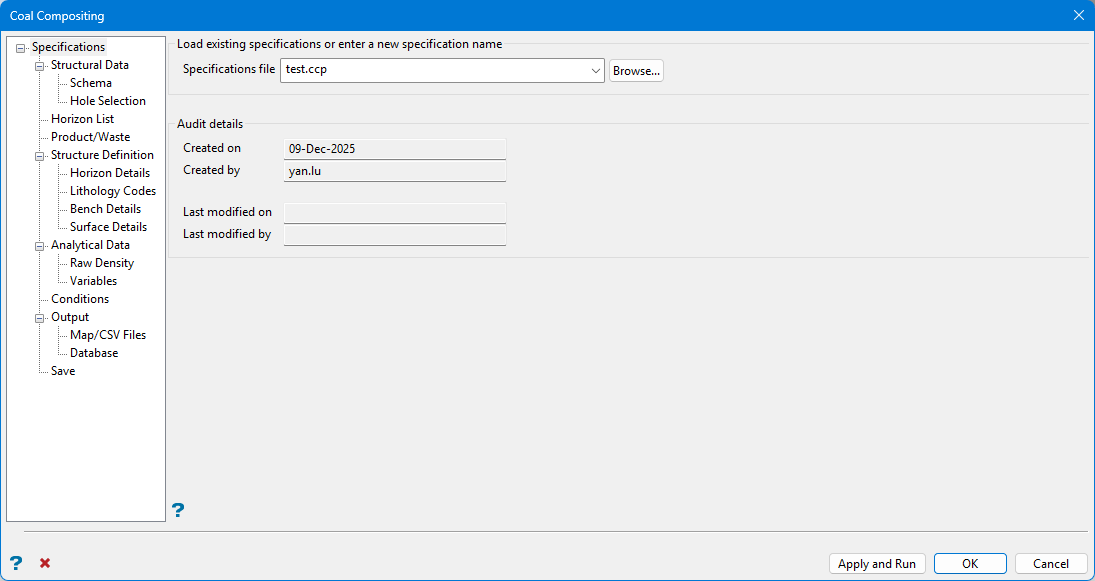Close the Coal Compositing dialog window
The image size is (1095, 581).
click(x=1078, y=15)
